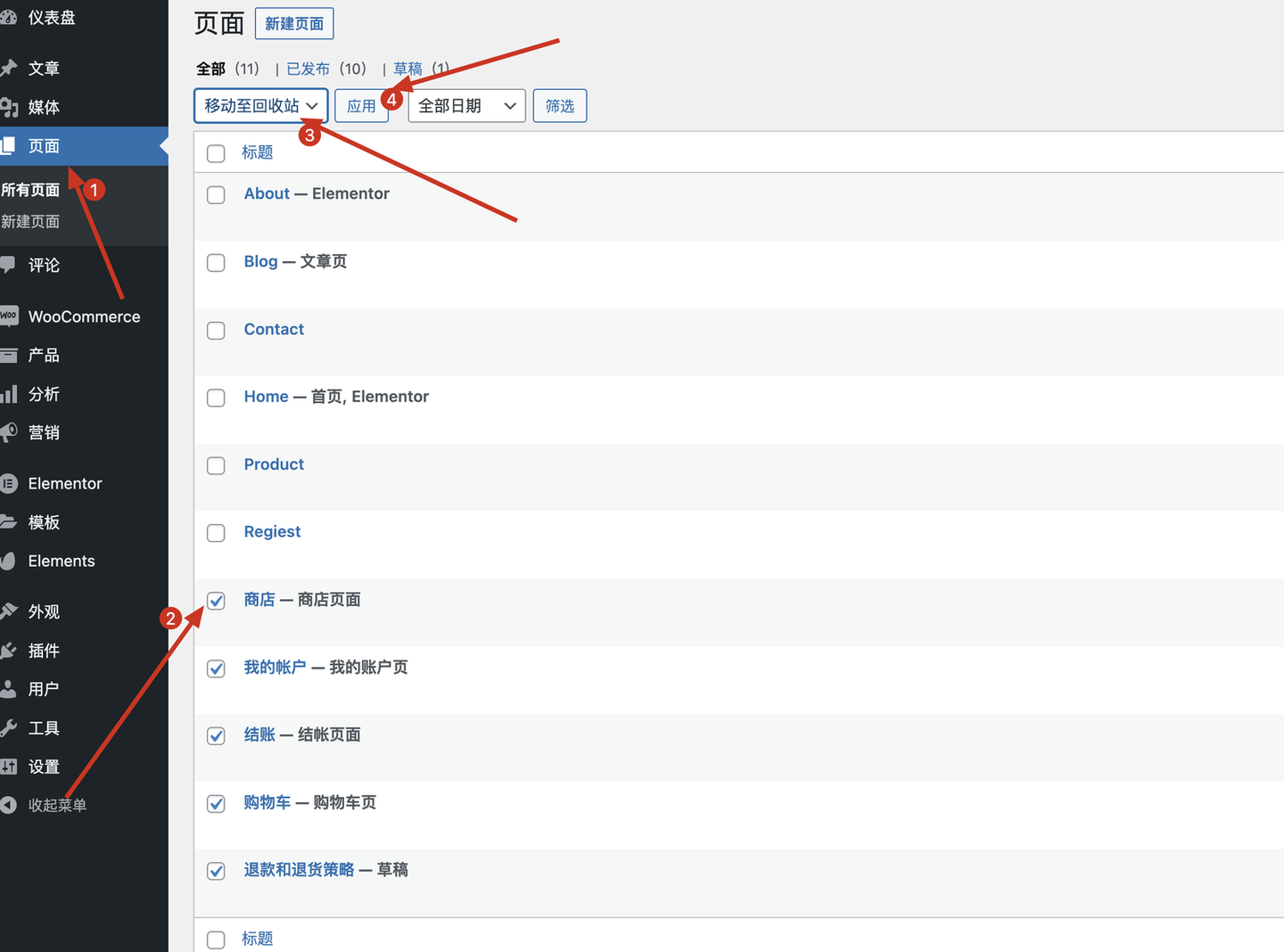Sort by top 标题 column header
The height and width of the screenshot is (952, 1284).
click(x=258, y=152)
